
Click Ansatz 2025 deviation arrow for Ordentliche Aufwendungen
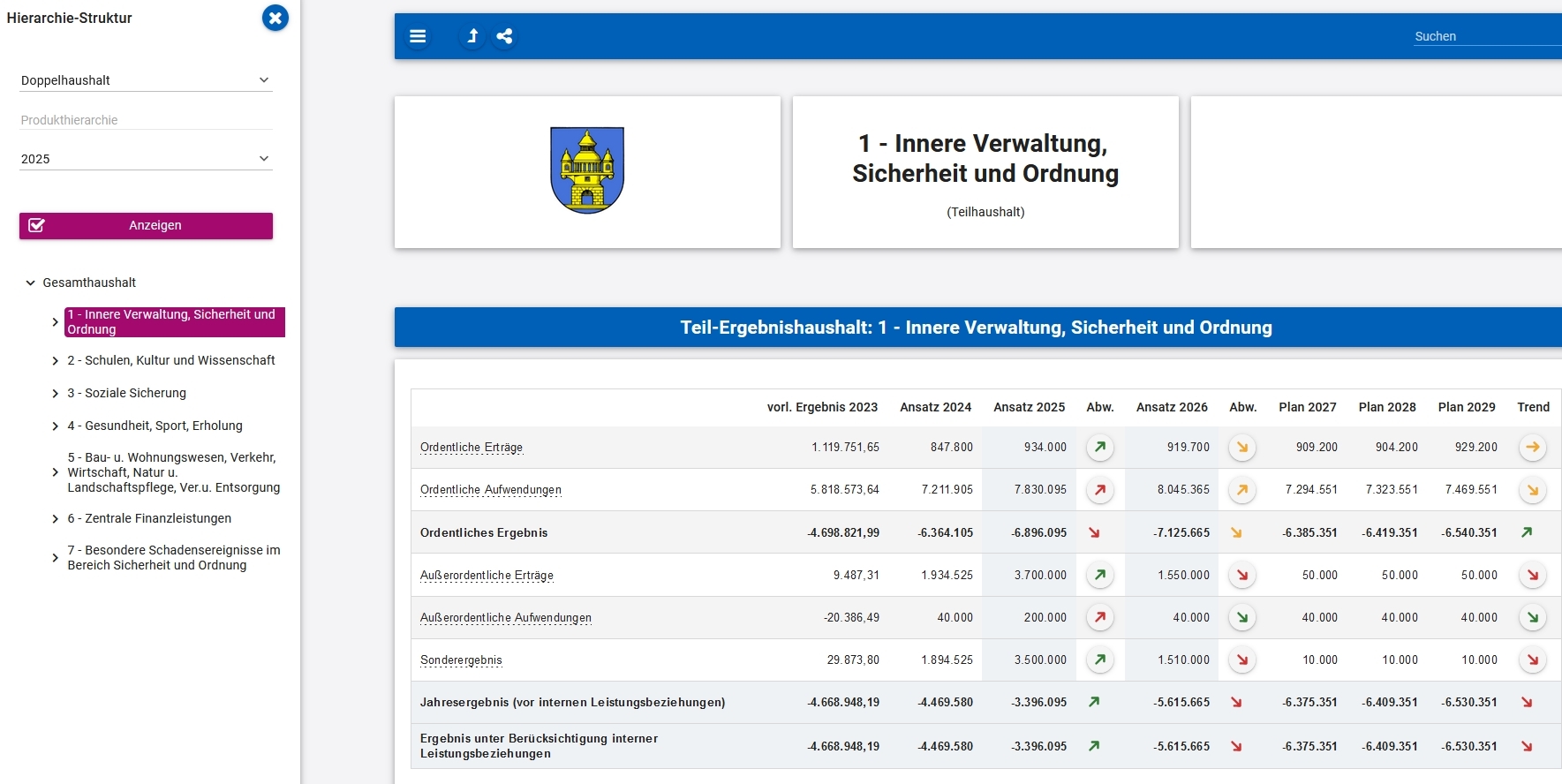(1099, 490)
